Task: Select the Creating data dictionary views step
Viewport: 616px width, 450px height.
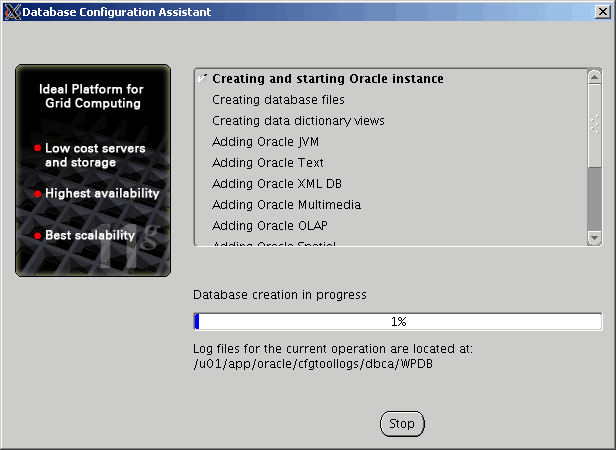Action: [x=298, y=121]
